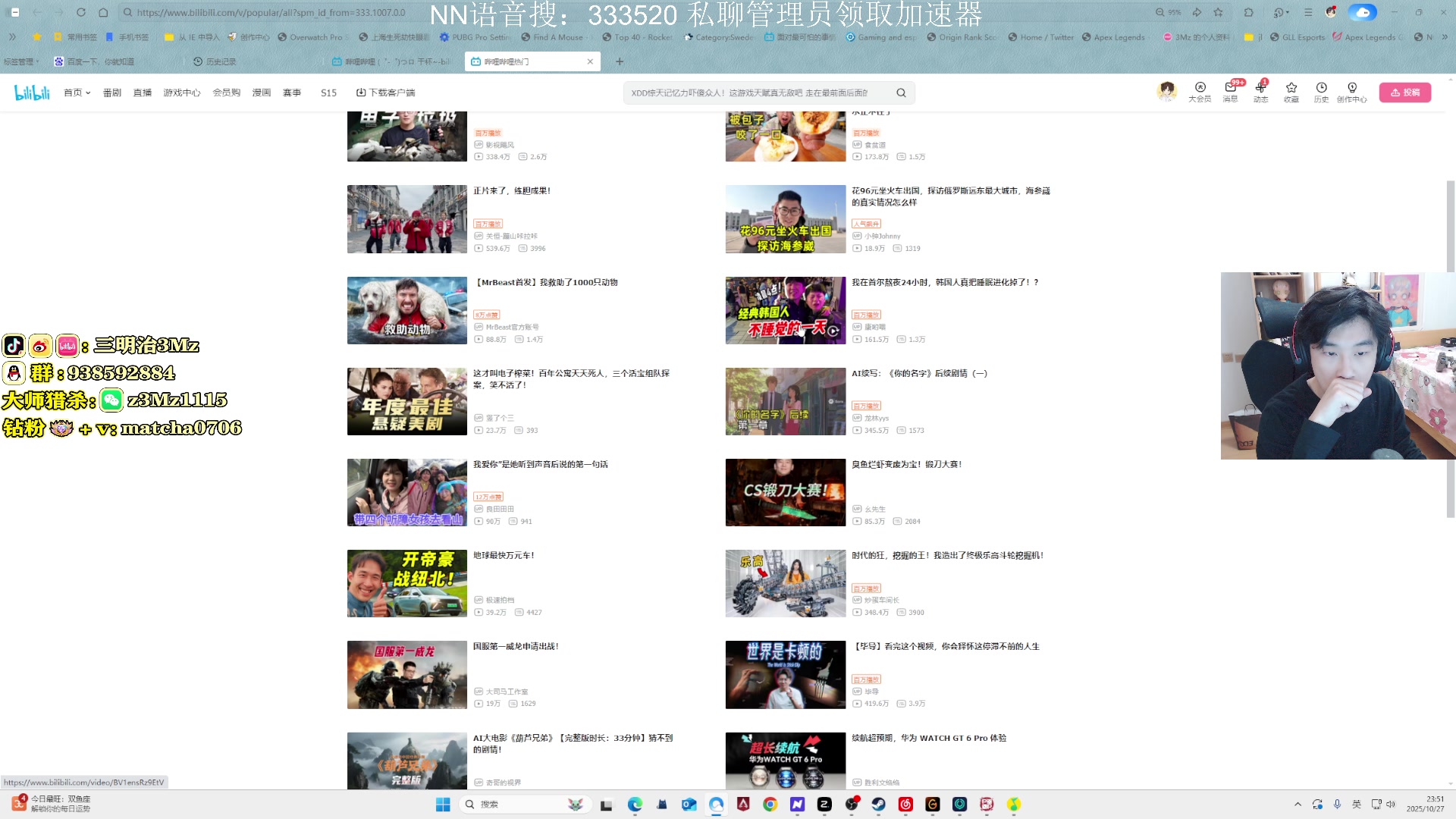Open NetEase Cloud Music in taskbar
Screen dimensions: 1456x819
click(905, 805)
